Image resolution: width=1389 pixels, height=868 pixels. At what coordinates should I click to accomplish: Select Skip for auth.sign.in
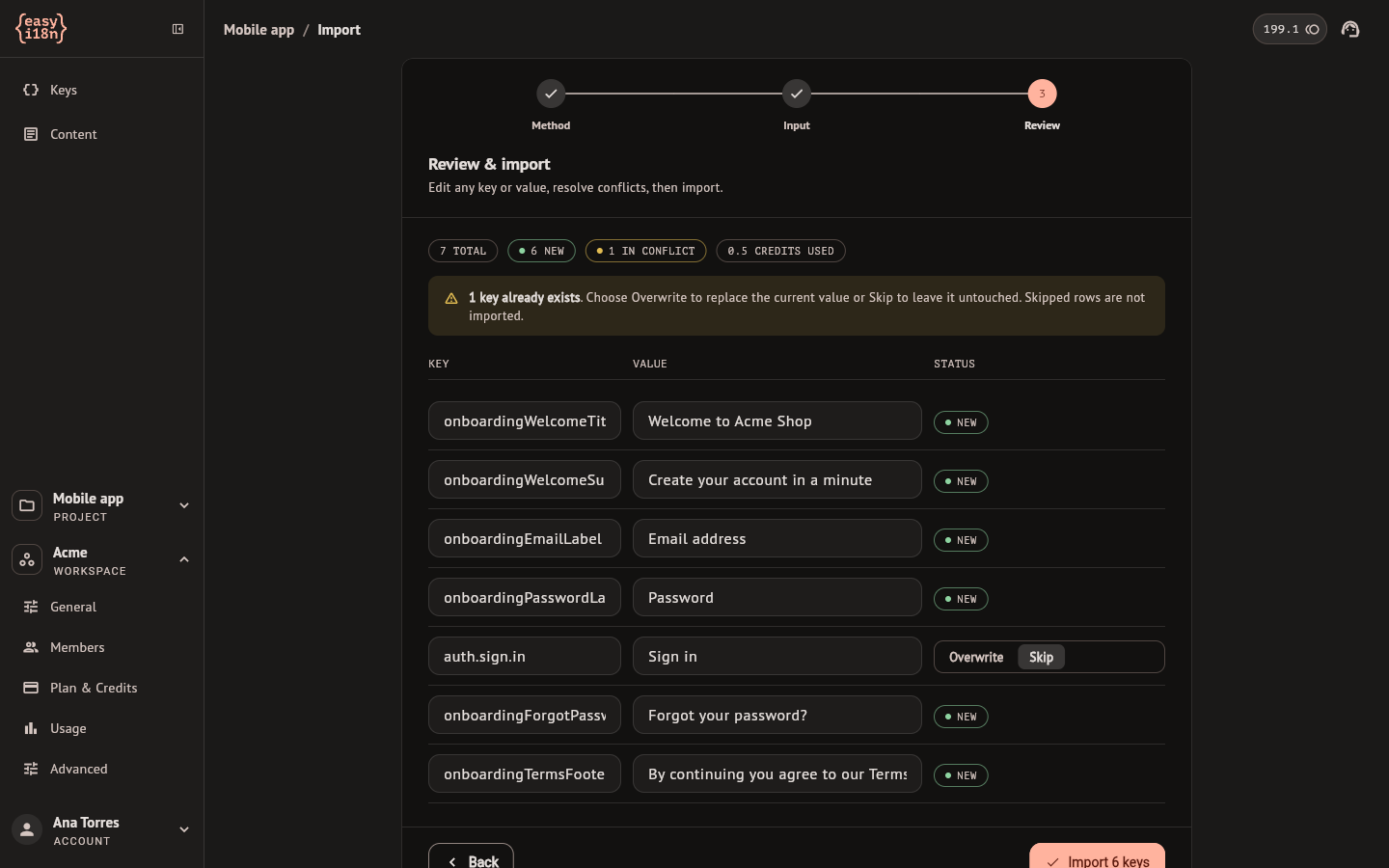(x=1041, y=657)
